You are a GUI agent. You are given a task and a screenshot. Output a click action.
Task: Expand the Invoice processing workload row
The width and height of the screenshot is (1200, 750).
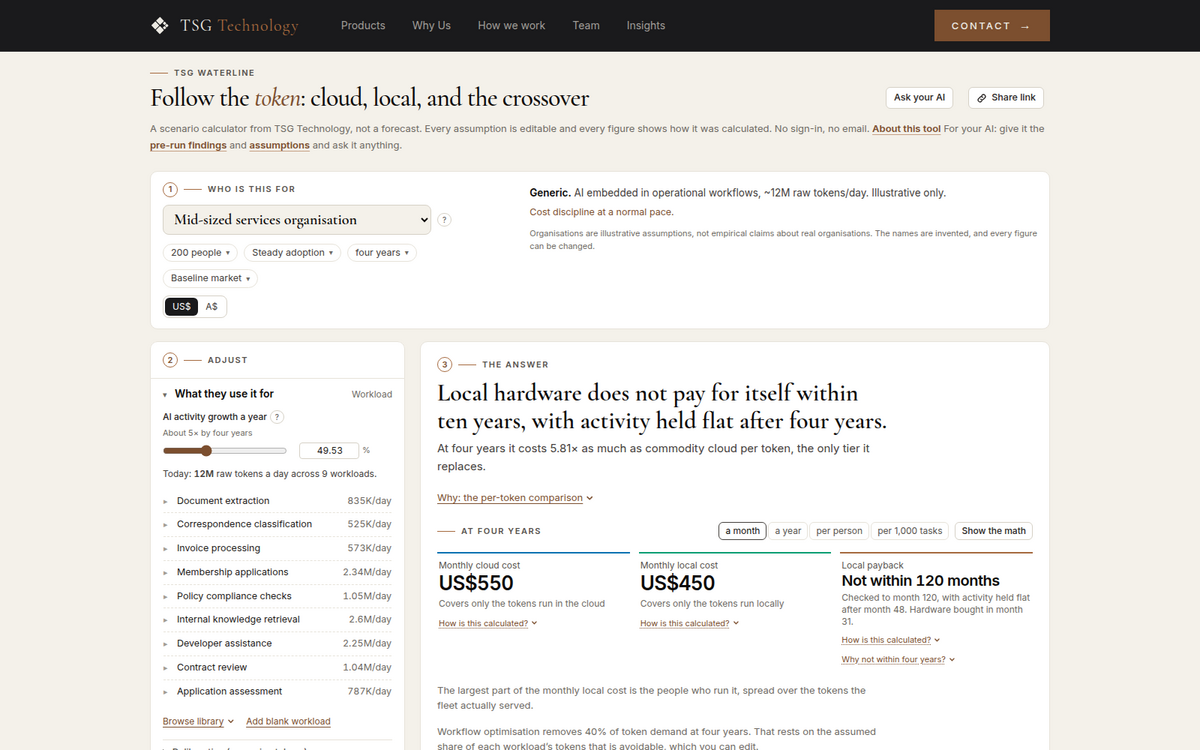tap(277, 549)
